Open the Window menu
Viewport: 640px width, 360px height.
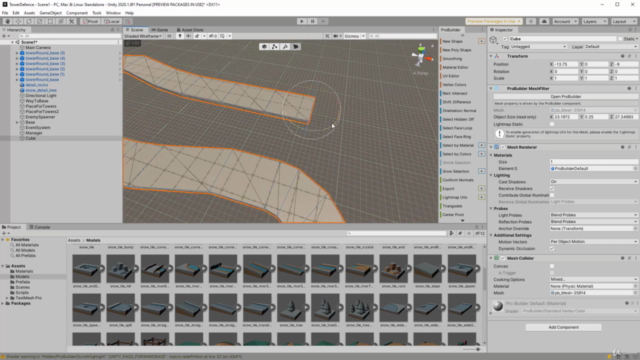113,13
